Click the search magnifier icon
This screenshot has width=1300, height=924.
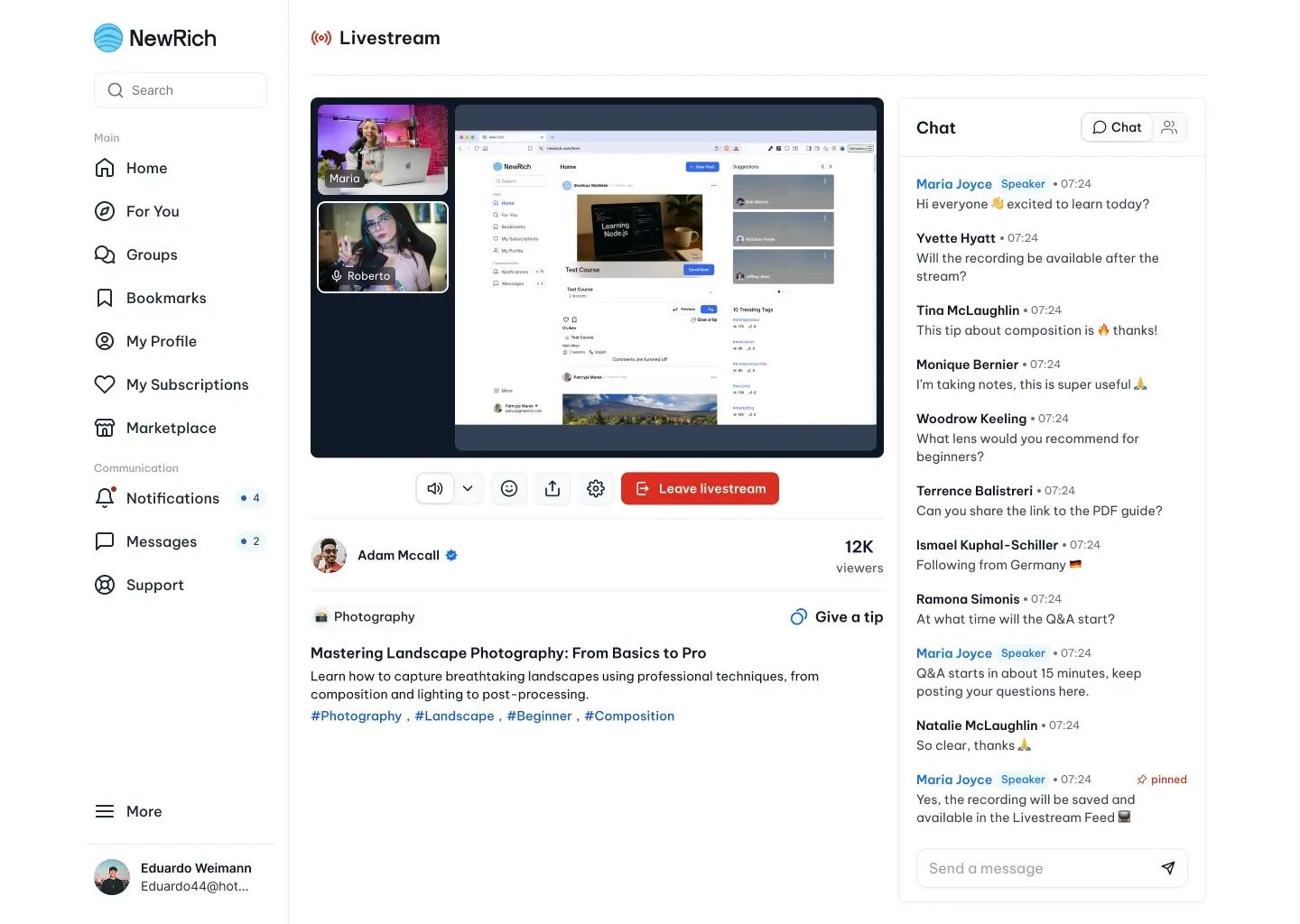pos(116,90)
